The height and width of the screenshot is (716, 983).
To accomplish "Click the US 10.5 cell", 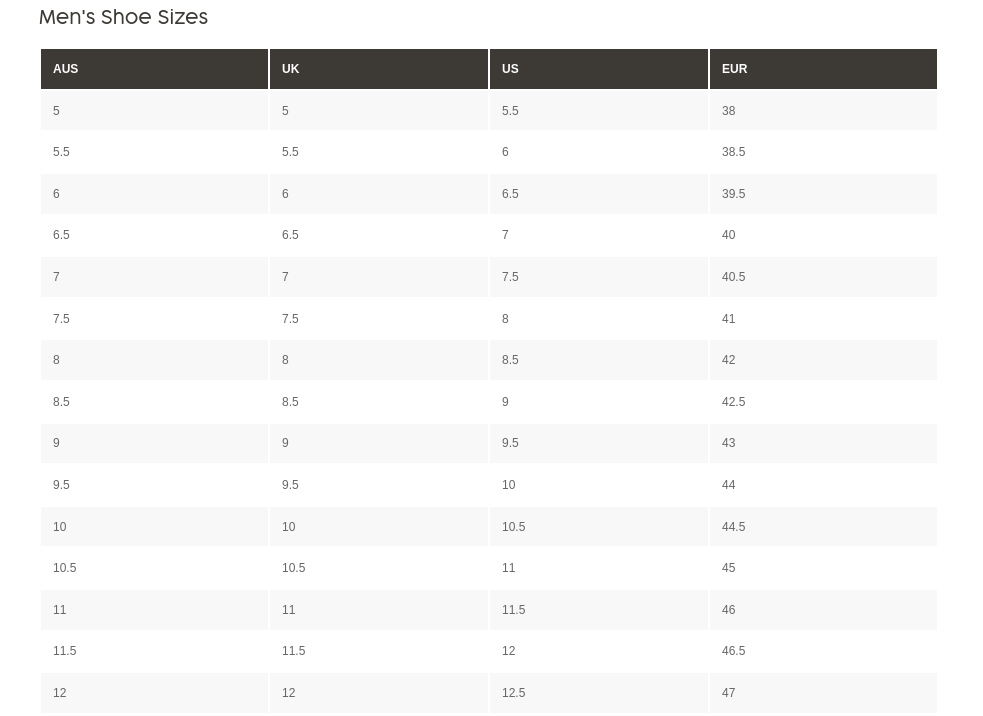I will tap(599, 527).
